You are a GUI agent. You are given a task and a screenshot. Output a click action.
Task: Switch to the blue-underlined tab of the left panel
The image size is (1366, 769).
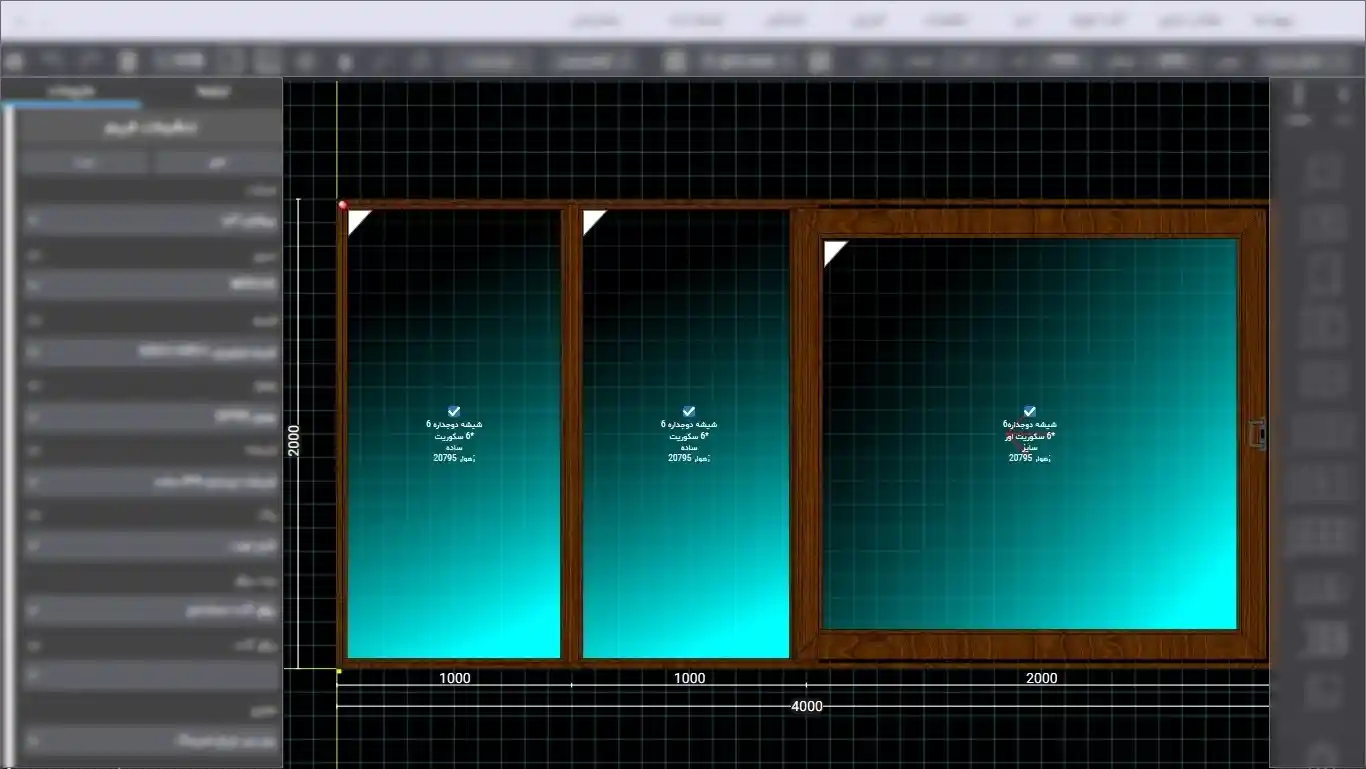pos(71,91)
